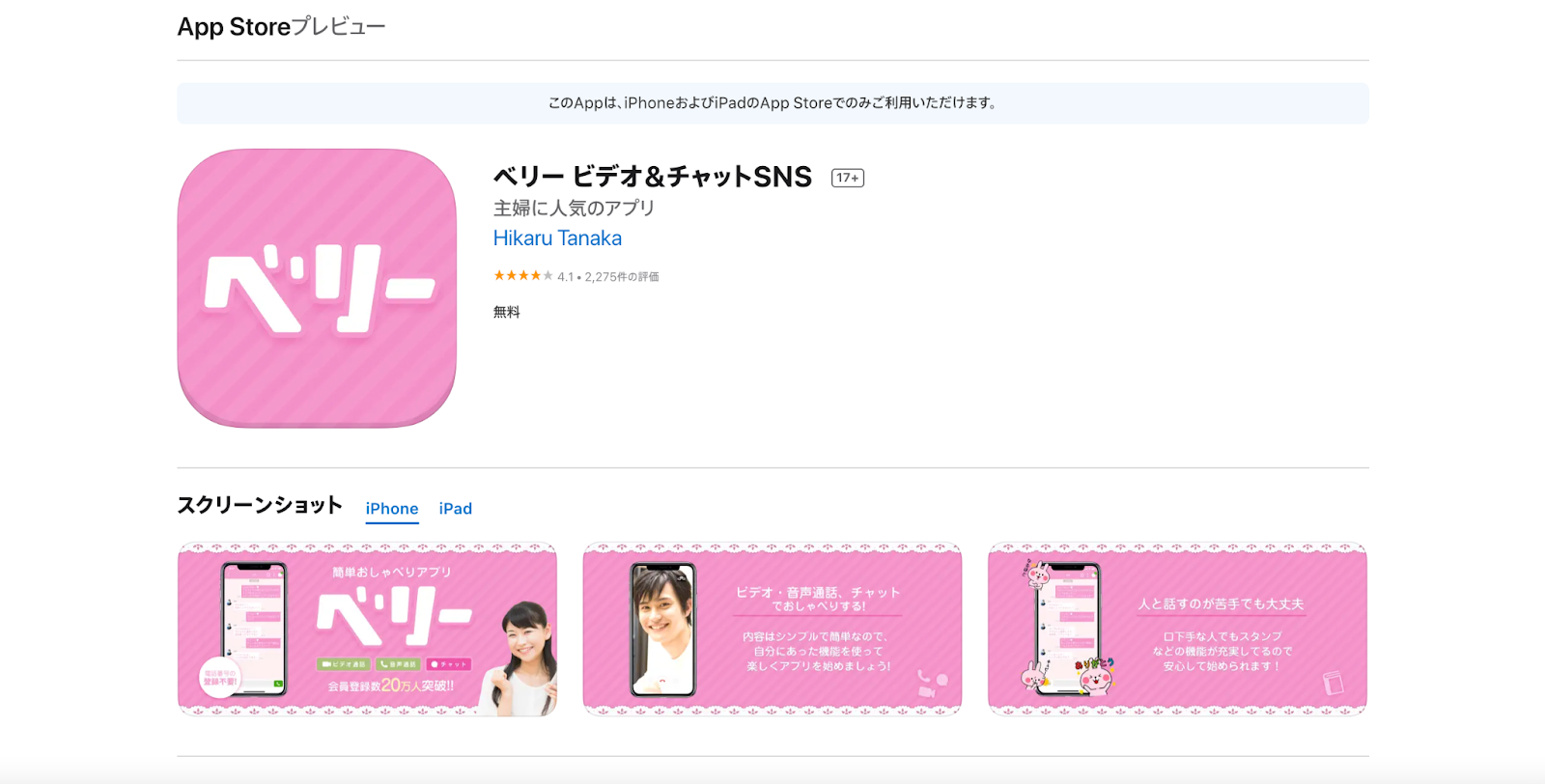Image resolution: width=1545 pixels, height=784 pixels.
Task: Click the subtitle 主婦に人気のアプリ
Action: pyautogui.click(x=575, y=208)
